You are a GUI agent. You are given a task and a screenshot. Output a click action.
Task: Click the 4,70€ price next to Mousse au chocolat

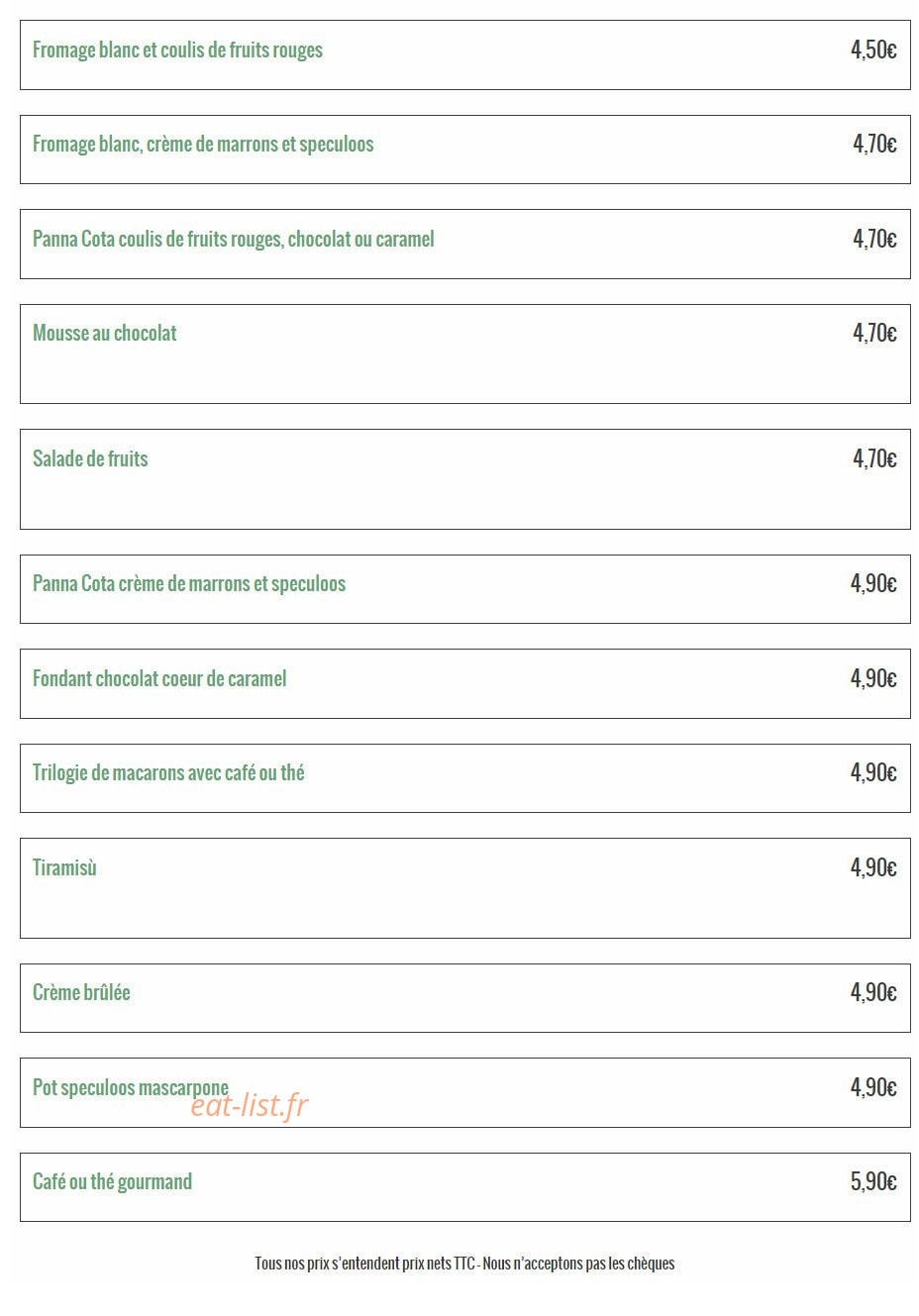(x=874, y=333)
